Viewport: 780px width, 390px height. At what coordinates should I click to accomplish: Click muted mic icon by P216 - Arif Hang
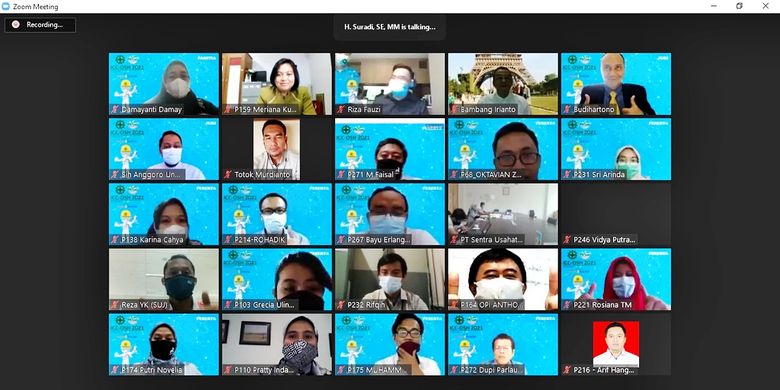pyautogui.click(x=567, y=370)
